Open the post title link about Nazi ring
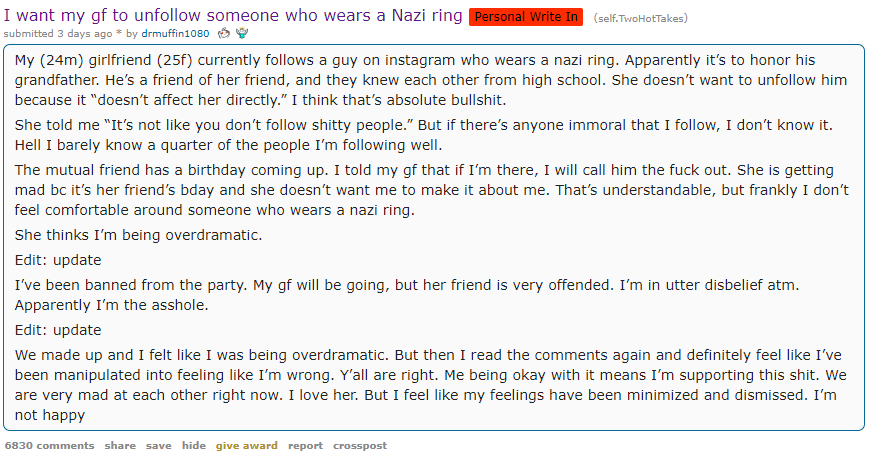Image resolution: width=871 pixels, height=463 pixels. click(x=234, y=15)
